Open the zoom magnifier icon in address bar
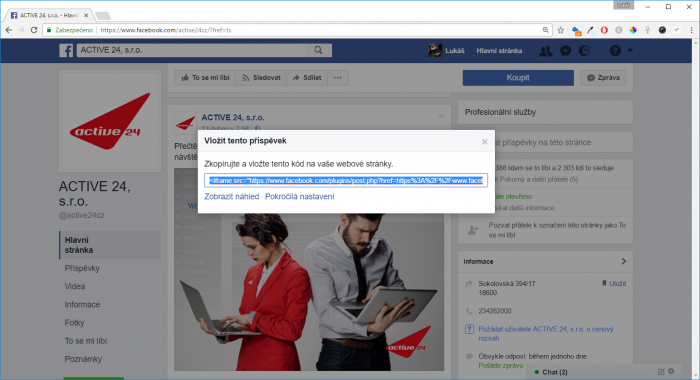The image size is (700, 380). click(546, 30)
